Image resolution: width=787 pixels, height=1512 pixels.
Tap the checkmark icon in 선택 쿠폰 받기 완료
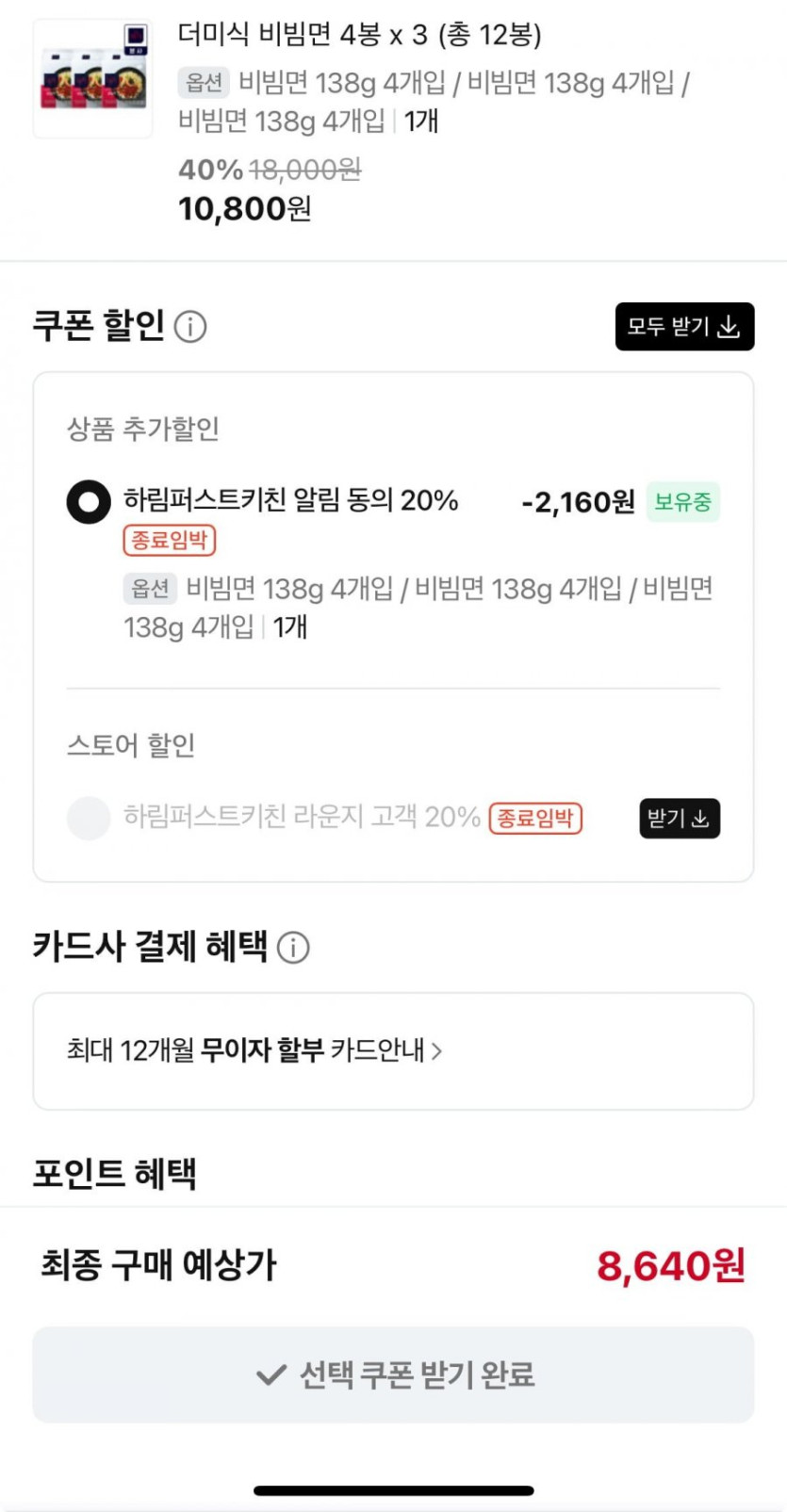271,1375
